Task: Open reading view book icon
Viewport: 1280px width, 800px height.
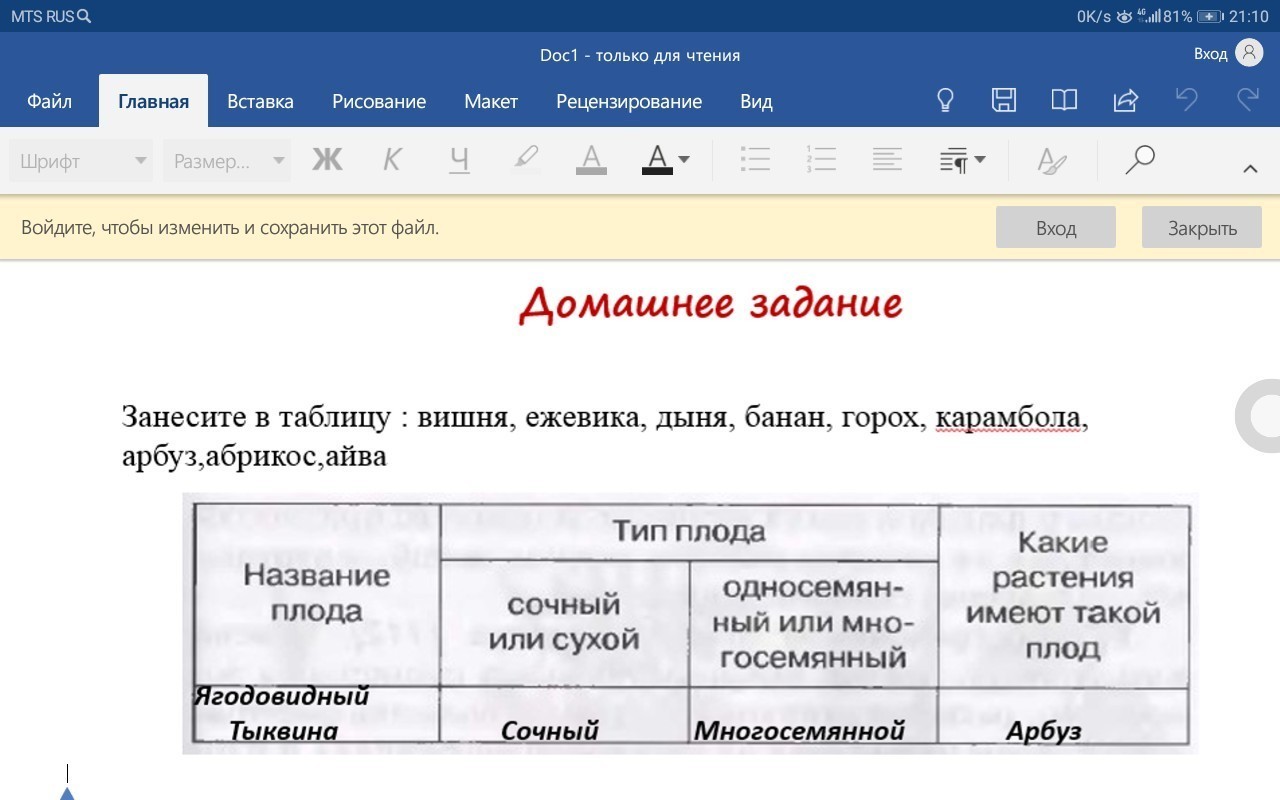Action: (x=1064, y=101)
